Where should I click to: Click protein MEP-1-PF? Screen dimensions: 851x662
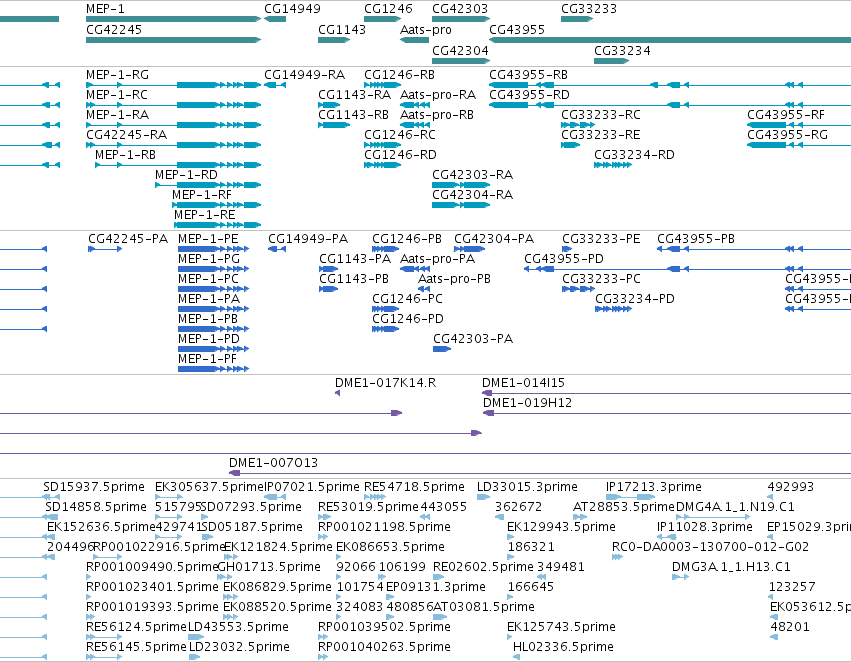213,369
